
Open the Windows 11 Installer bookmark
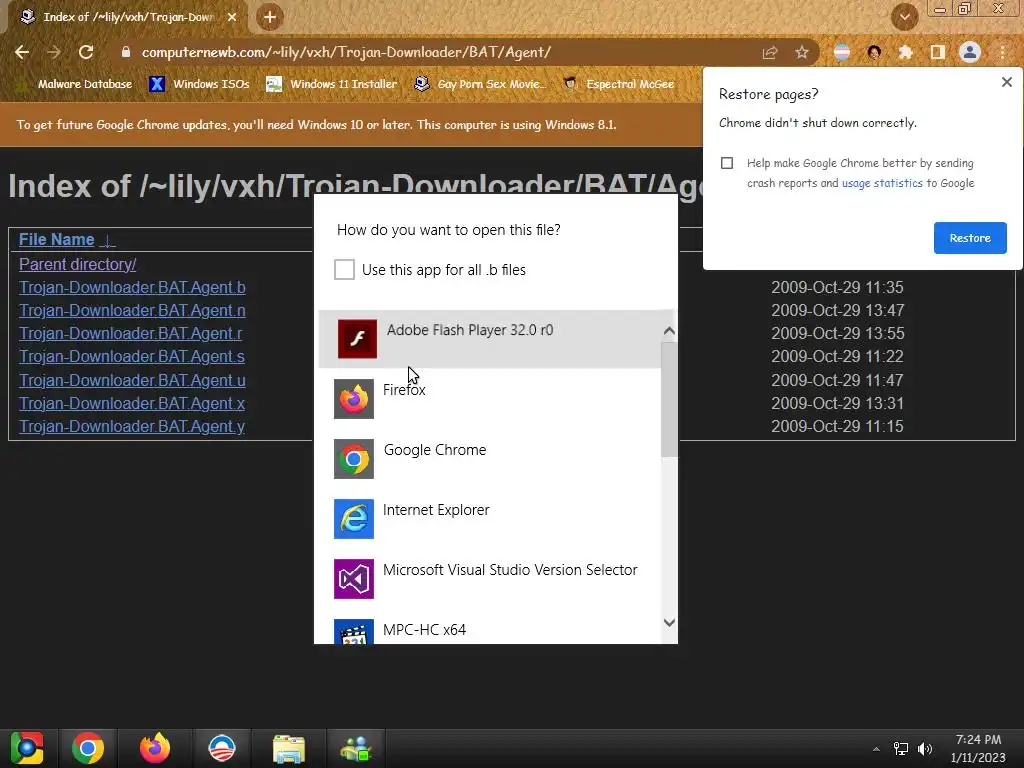coord(332,84)
